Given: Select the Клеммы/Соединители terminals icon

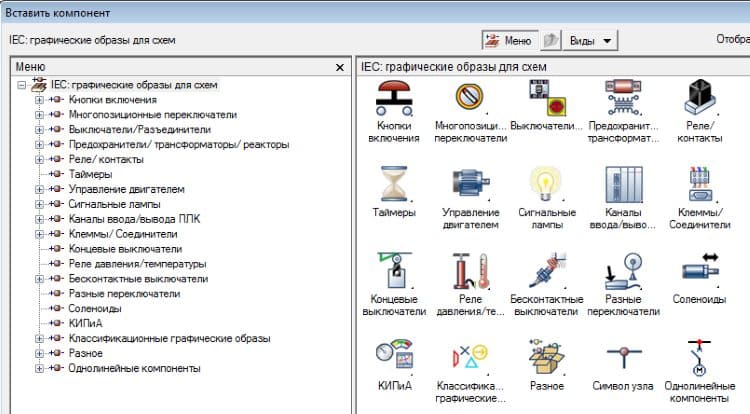Looking at the screenshot, I should pos(700,184).
